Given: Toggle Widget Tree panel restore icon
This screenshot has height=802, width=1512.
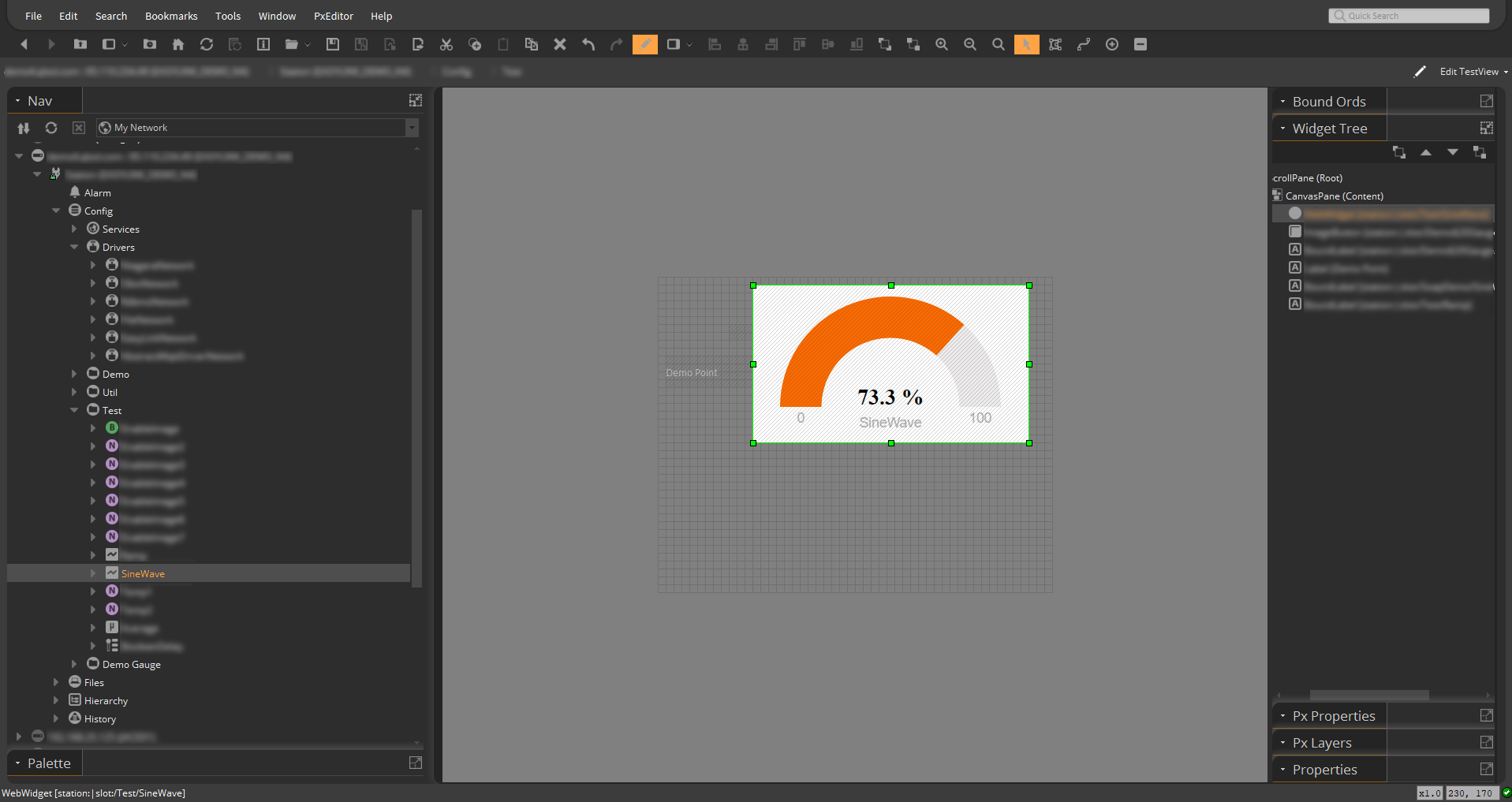Looking at the screenshot, I should 1487,128.
